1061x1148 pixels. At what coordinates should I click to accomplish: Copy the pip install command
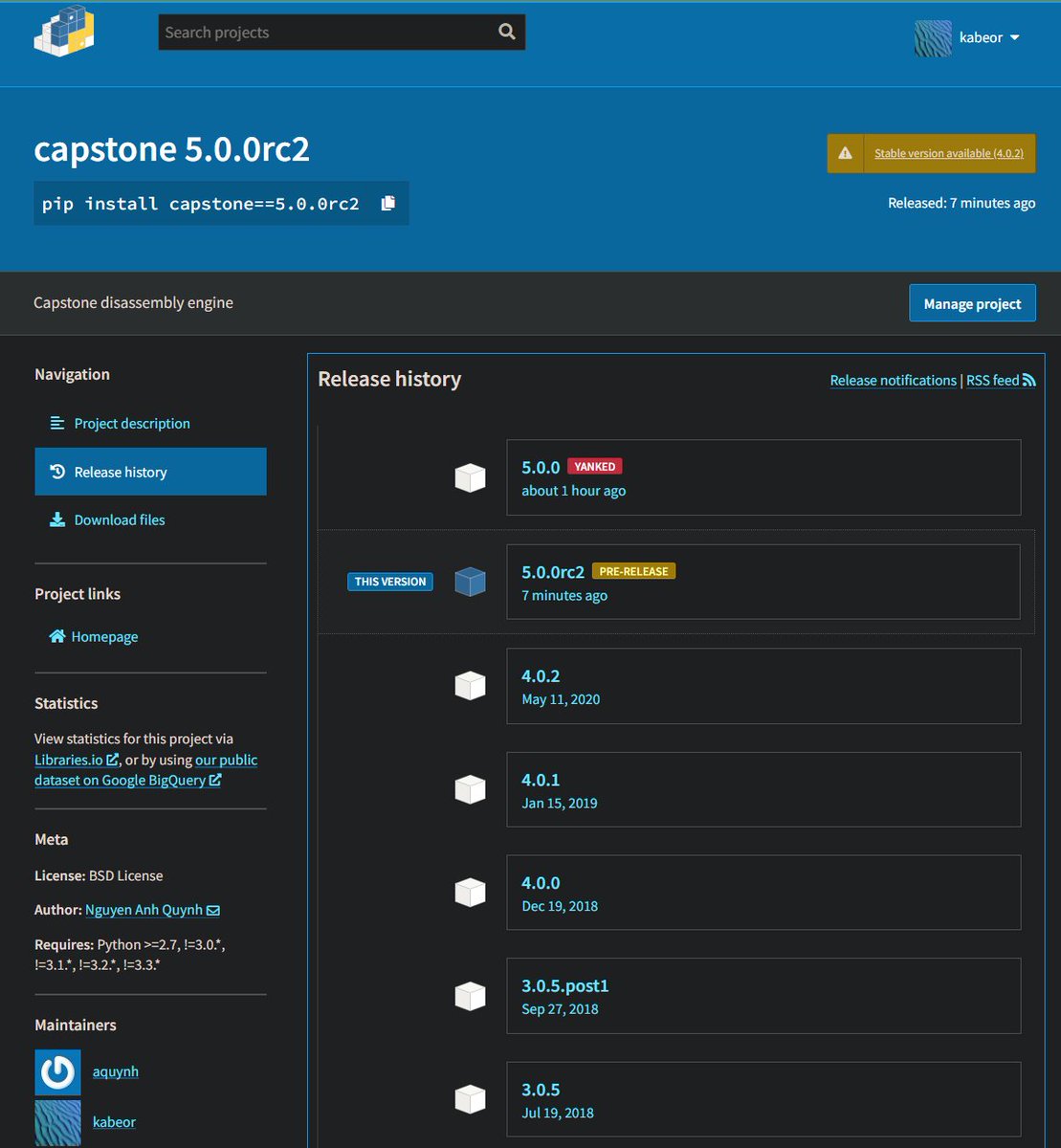[x=388, y=203]
